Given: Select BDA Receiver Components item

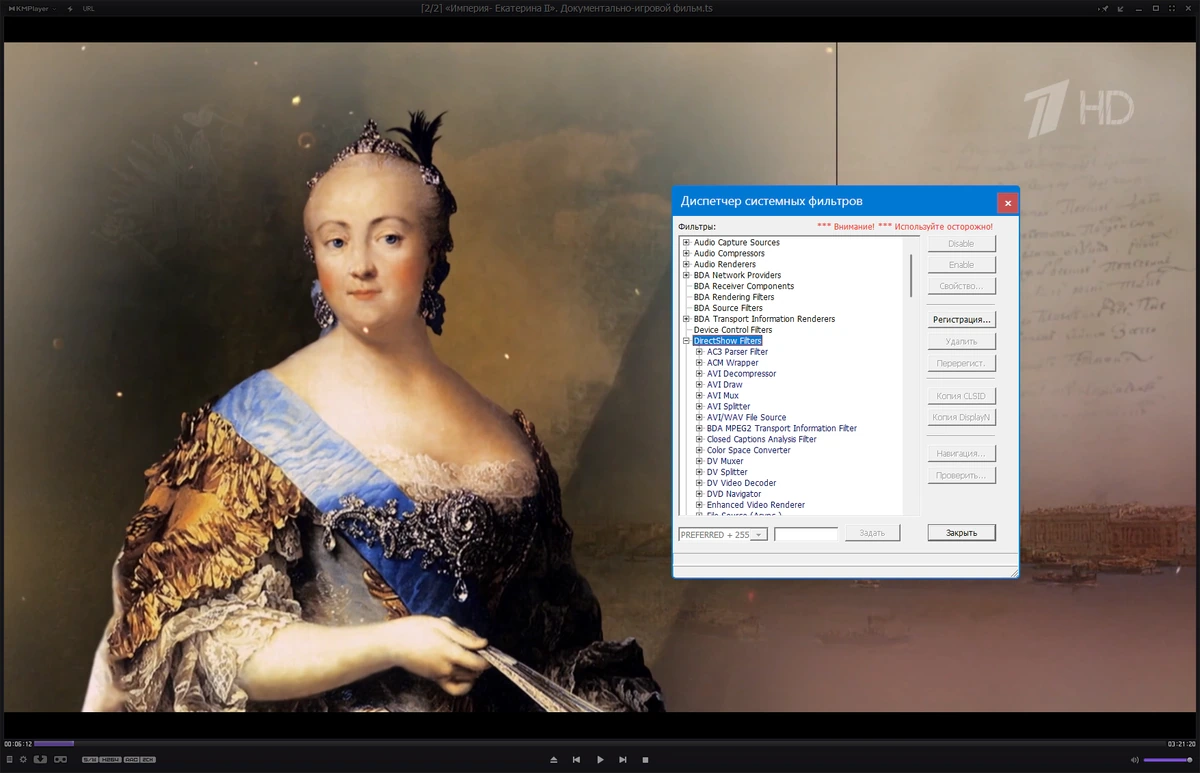Looking at the screenshot, I should point(744,286).
